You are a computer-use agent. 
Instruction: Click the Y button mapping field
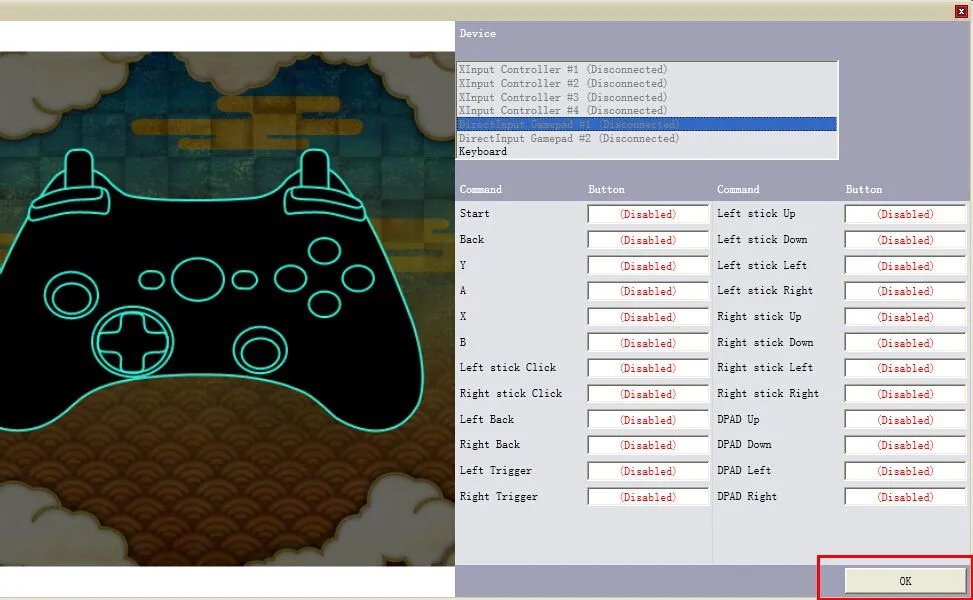(x=647, y=266)
